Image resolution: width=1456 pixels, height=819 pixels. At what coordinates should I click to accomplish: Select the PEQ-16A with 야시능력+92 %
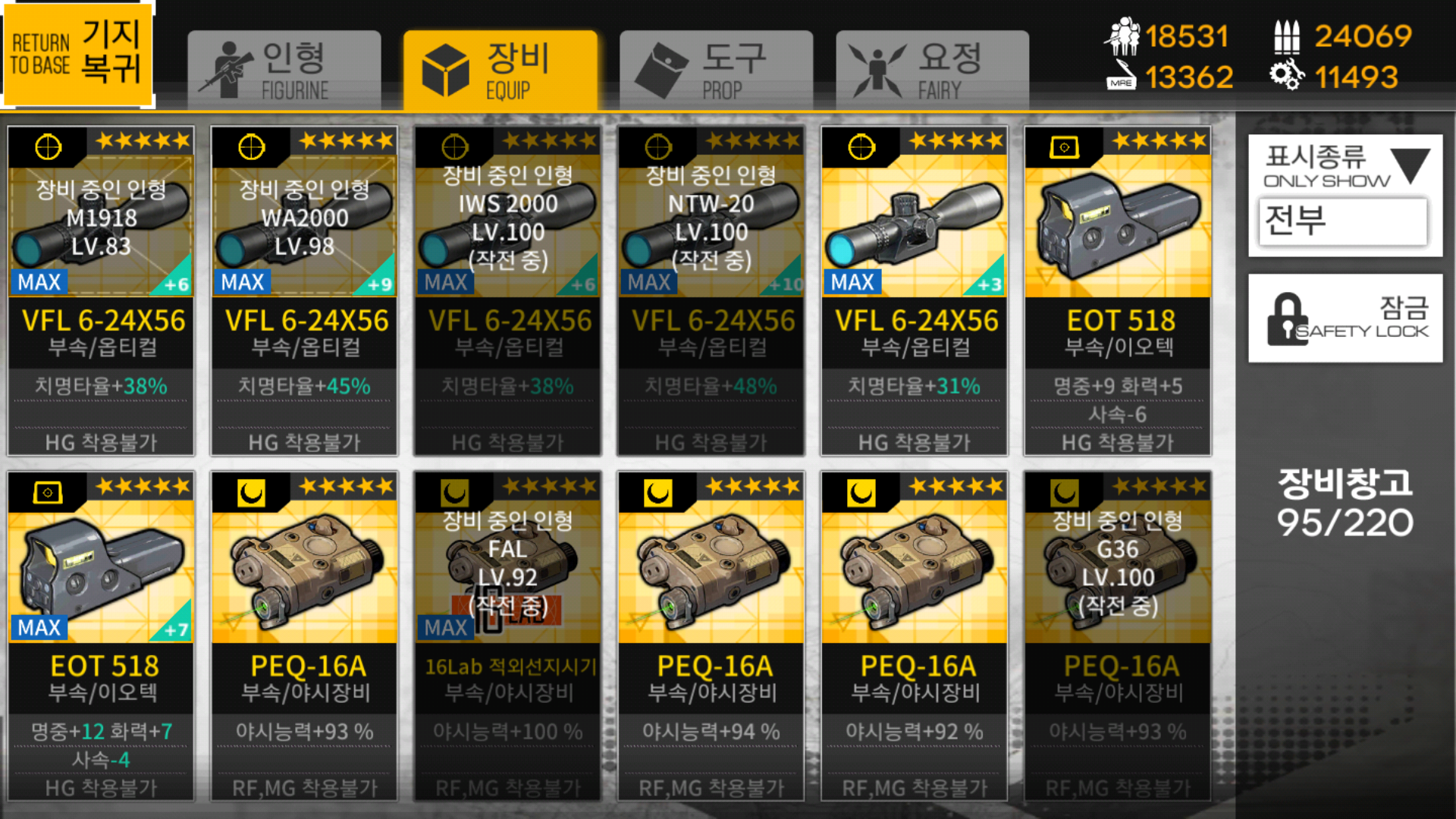[915, 636]
